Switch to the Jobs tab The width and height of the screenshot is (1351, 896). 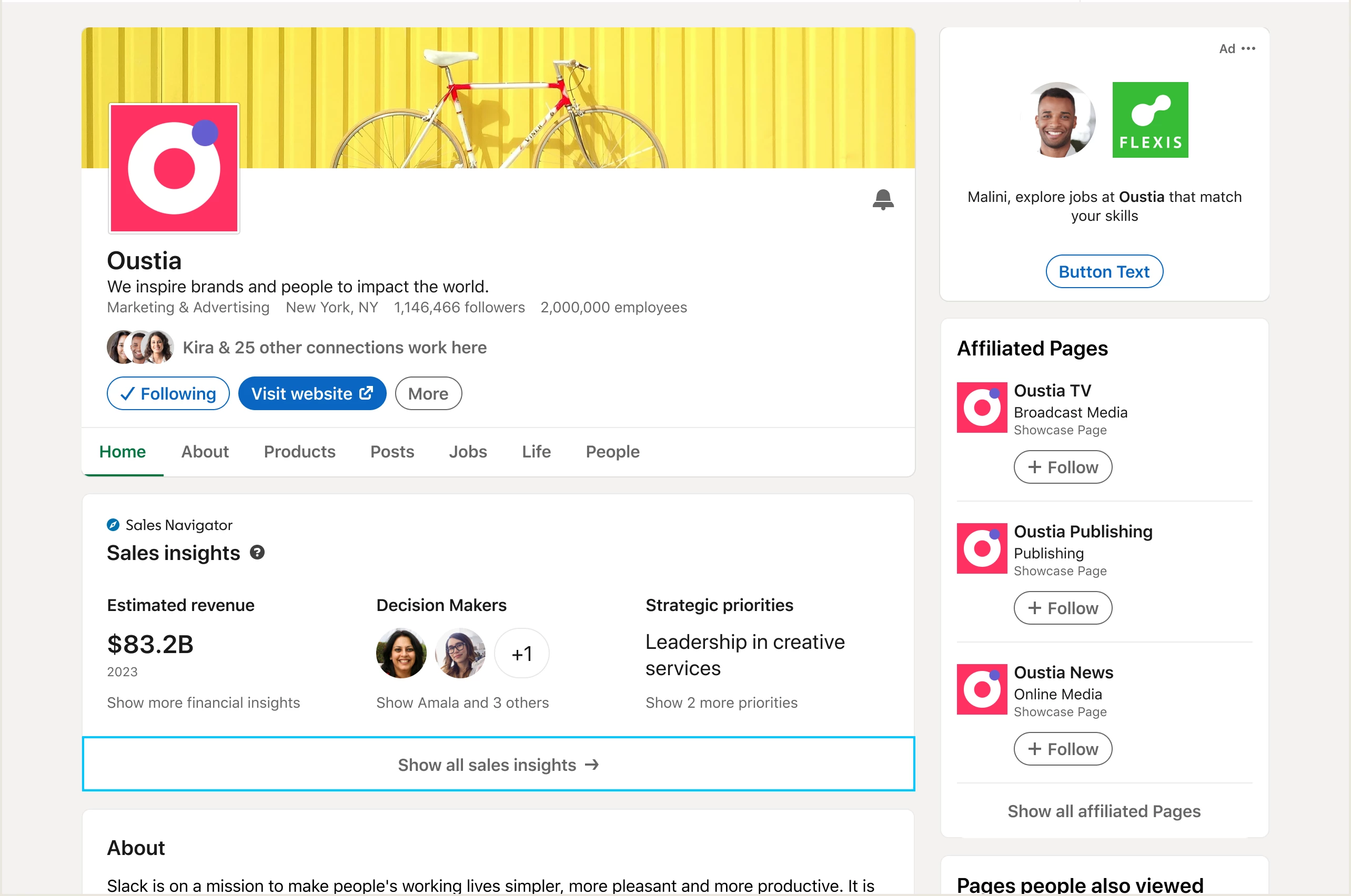click(468, 452)
